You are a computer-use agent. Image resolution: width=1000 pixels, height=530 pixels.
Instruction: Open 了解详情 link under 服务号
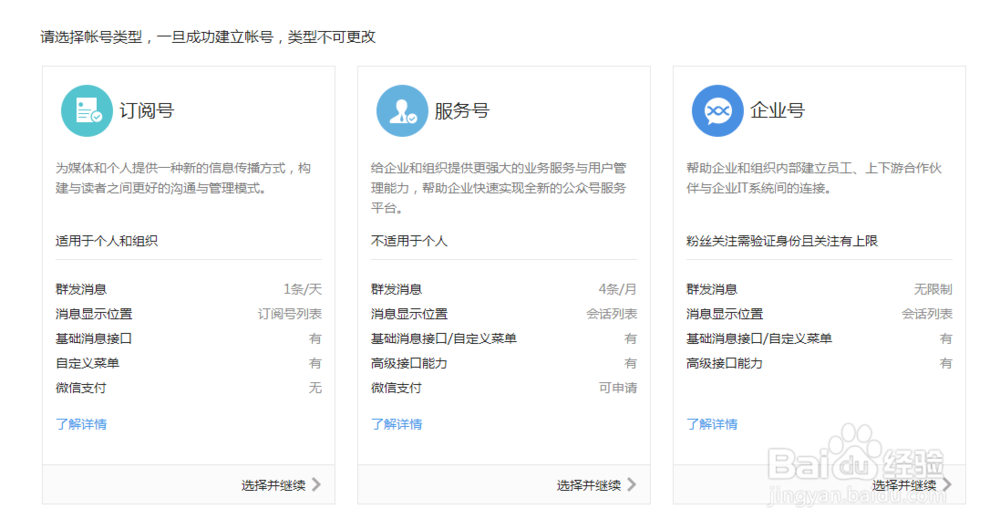[x=397, y=424]
